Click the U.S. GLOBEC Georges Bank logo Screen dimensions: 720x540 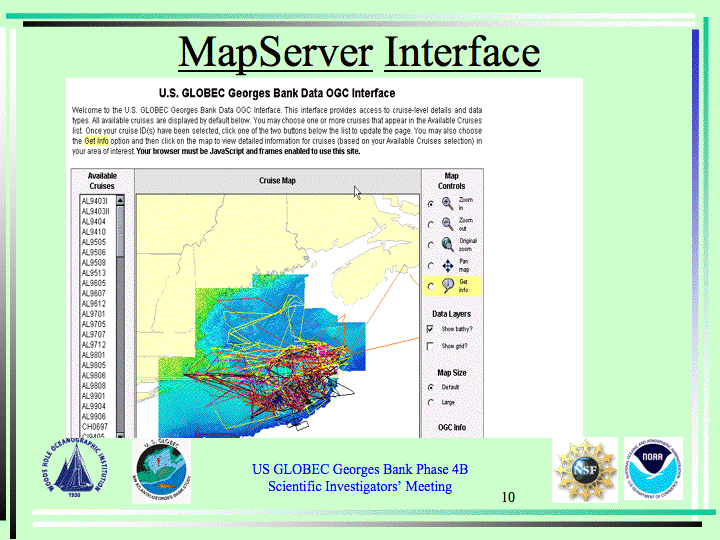161,471
